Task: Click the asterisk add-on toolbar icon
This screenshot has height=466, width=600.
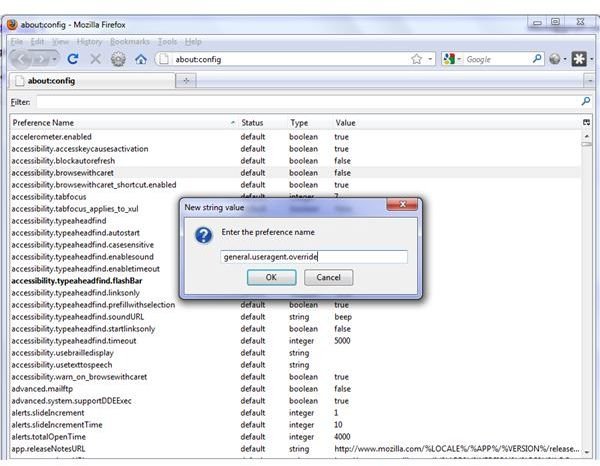Action: 579,59
